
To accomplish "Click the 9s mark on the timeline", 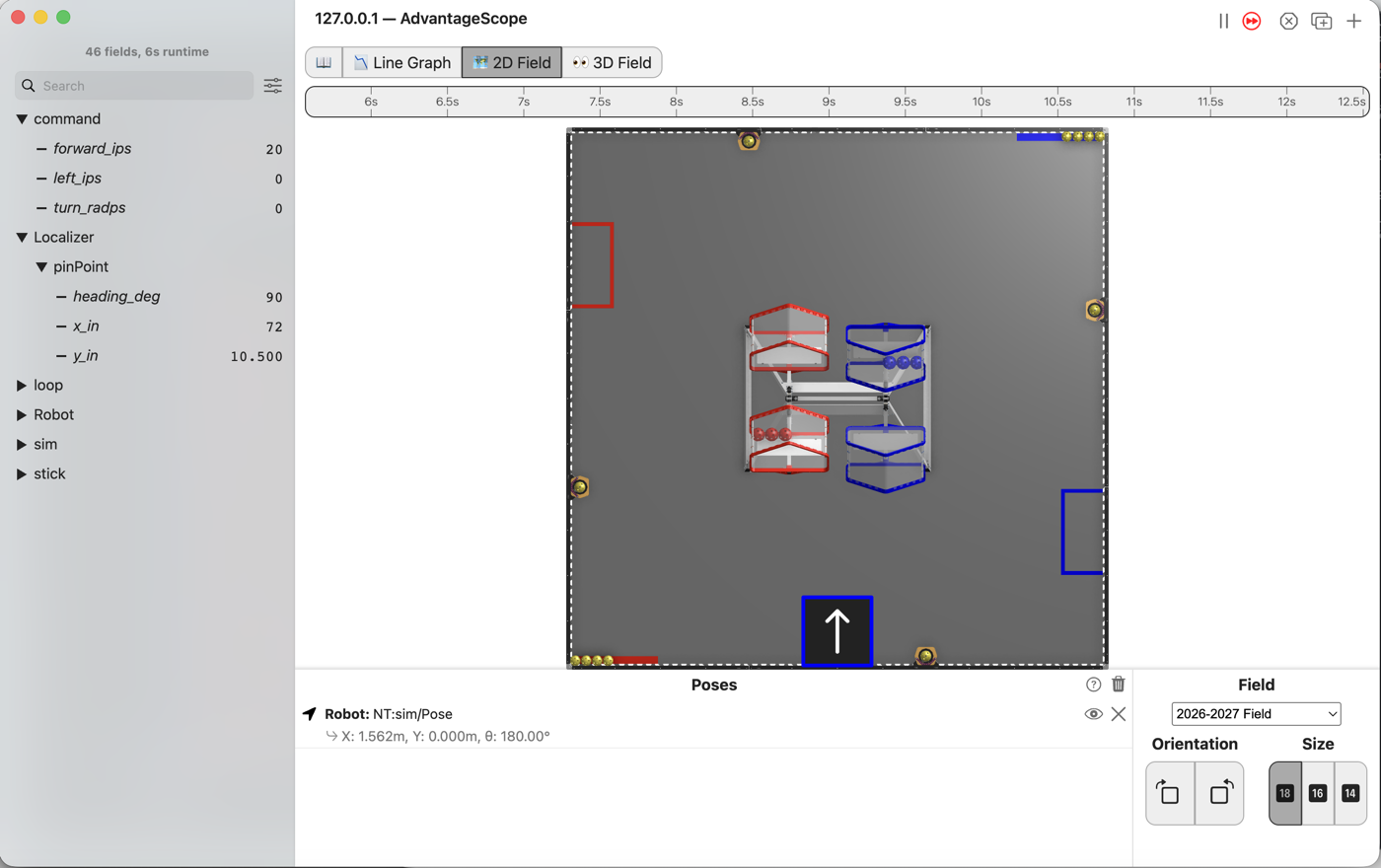I will pyautogui.click(x=829, y=102).
